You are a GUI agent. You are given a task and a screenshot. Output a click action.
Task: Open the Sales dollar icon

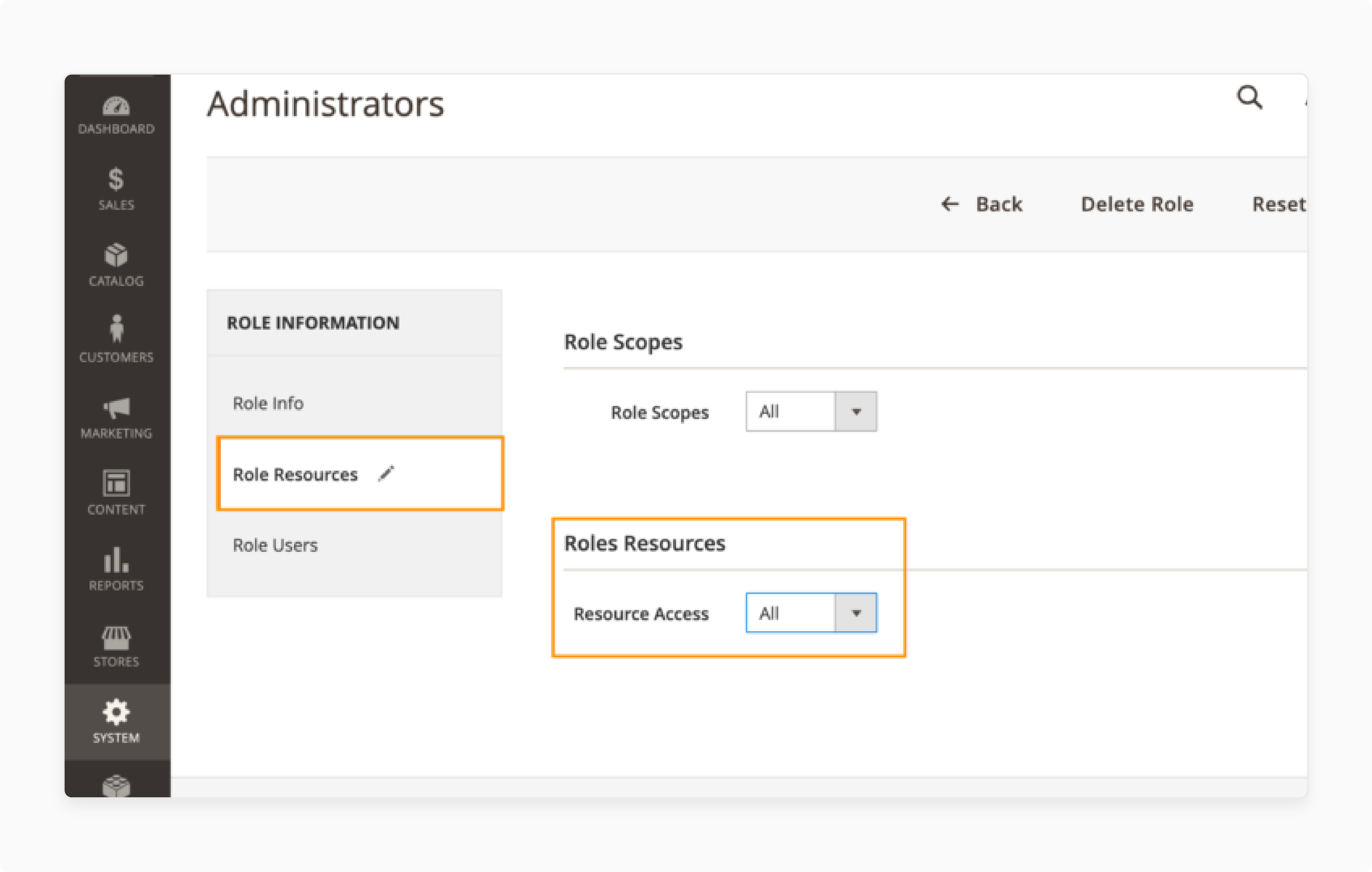tap(116, 179)
